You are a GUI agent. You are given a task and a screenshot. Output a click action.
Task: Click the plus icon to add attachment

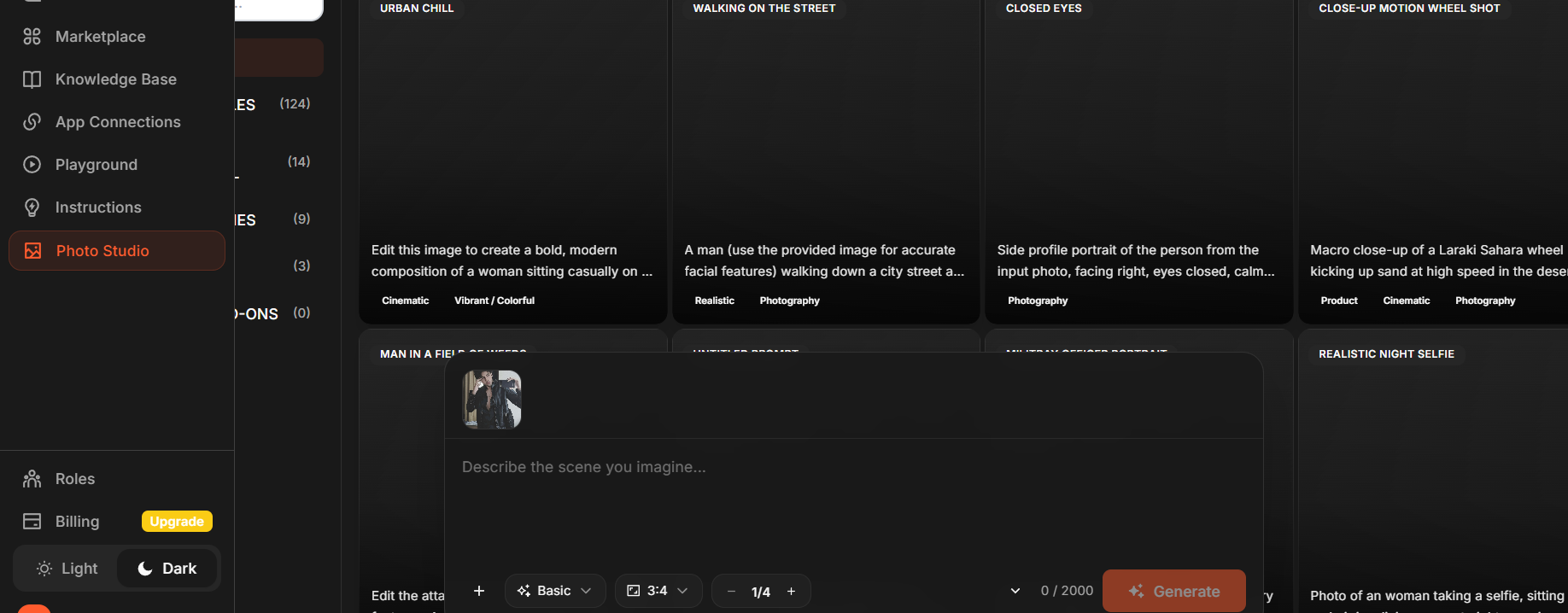click(479, 591)
